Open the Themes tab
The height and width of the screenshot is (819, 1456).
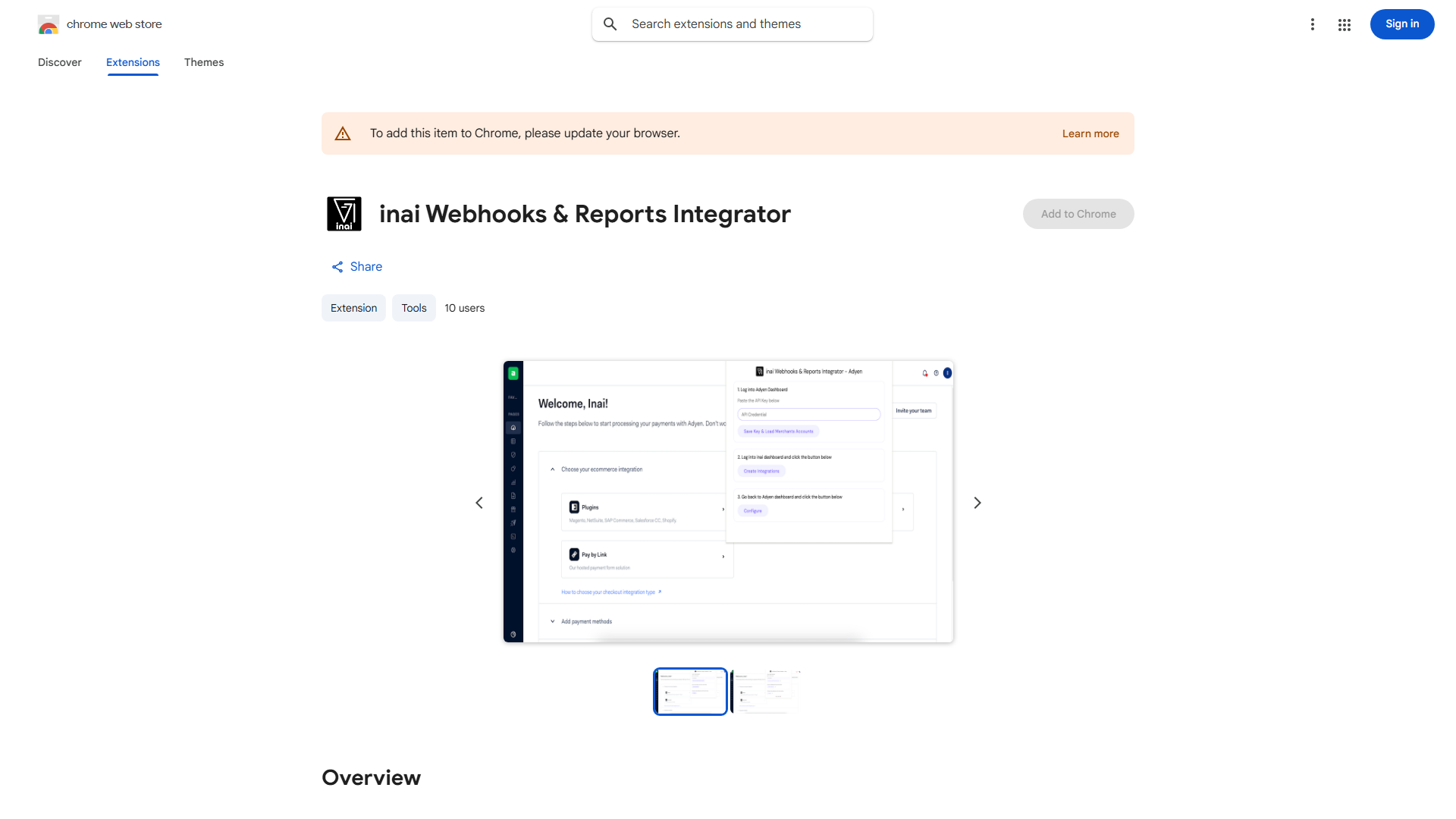[x=203, y=62]
